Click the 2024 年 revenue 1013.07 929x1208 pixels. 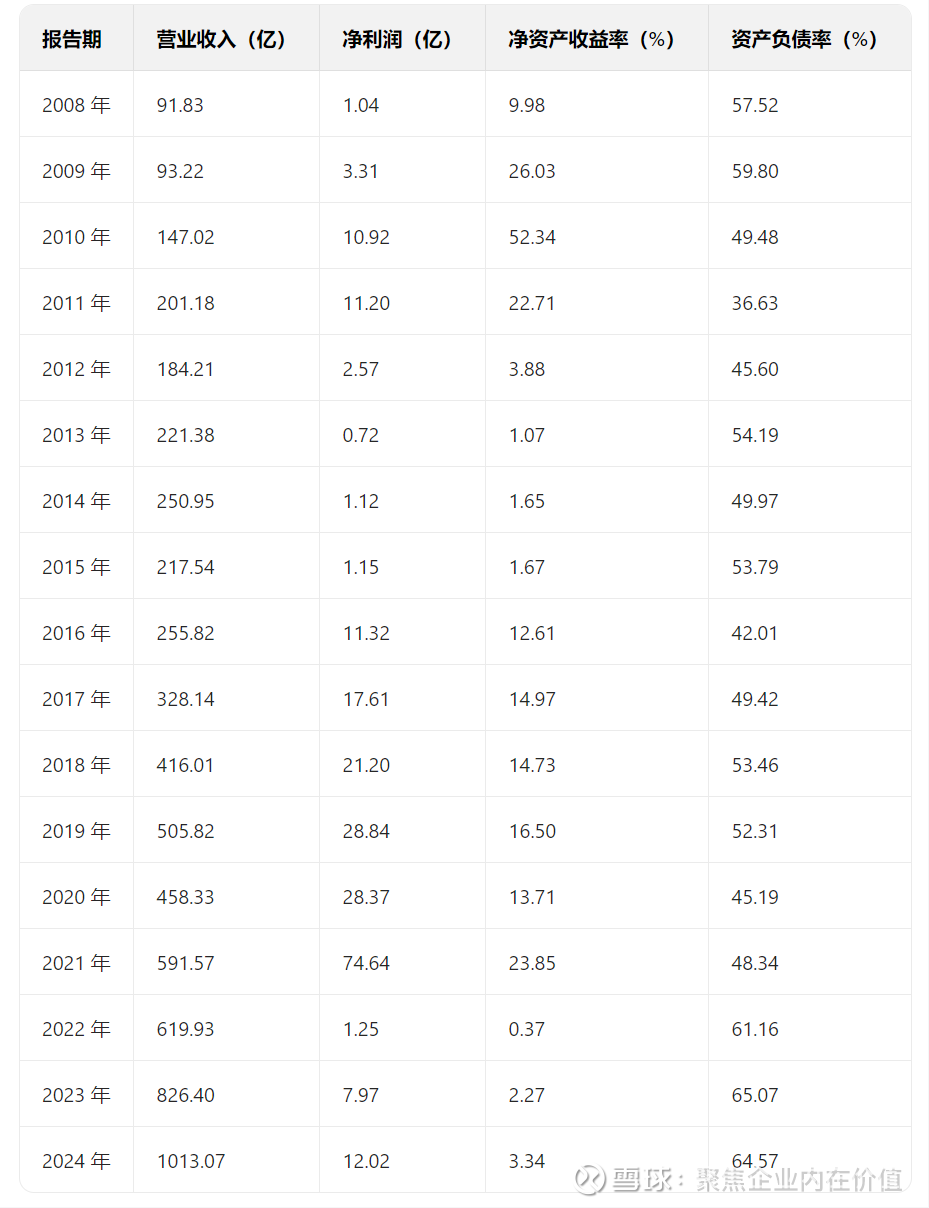(x=191, y=1161)
